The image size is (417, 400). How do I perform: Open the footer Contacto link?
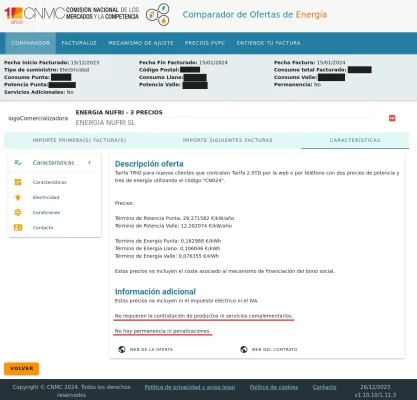[324, 387]
